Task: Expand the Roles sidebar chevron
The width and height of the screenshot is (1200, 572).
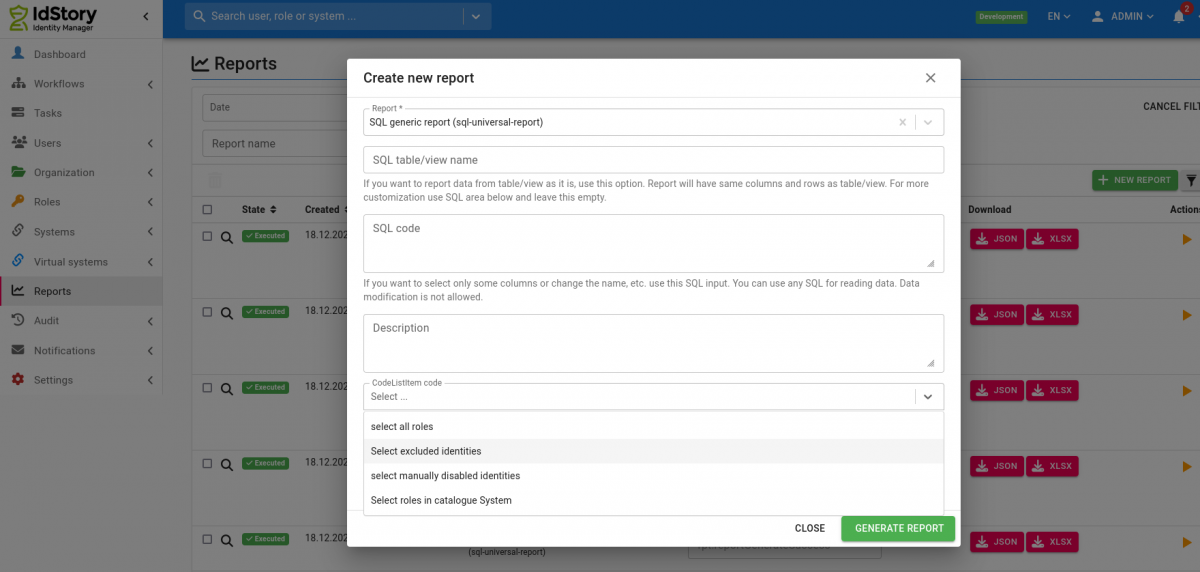Action: click(149, 202)
